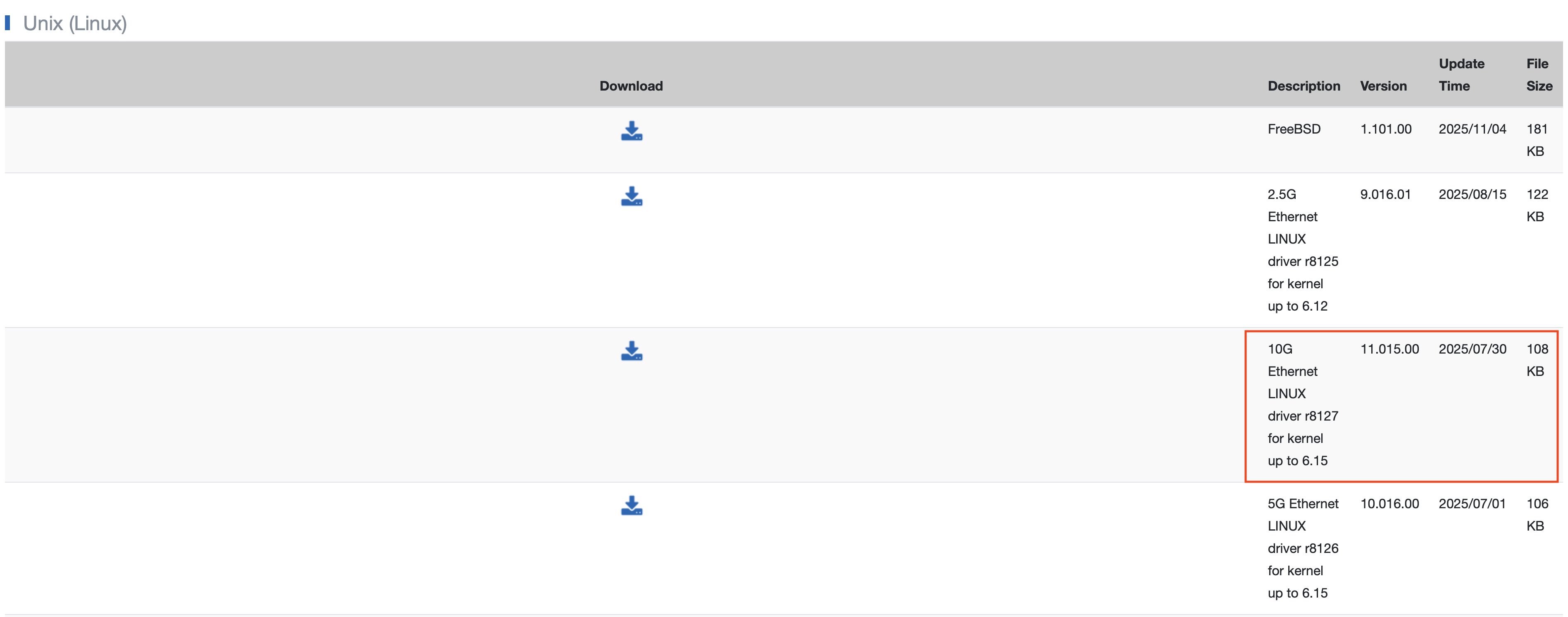The width and height of the screenshot is (1568, 617).
Task: Click the r8126 driver description text
Action: 1302,548
